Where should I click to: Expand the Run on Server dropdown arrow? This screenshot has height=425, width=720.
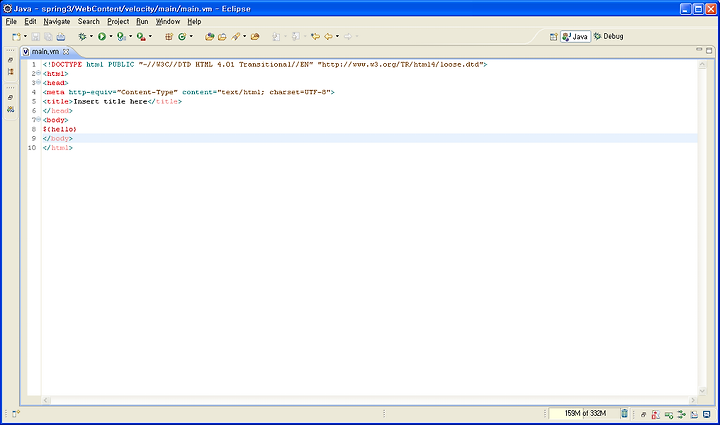click(x=130, y=36)
